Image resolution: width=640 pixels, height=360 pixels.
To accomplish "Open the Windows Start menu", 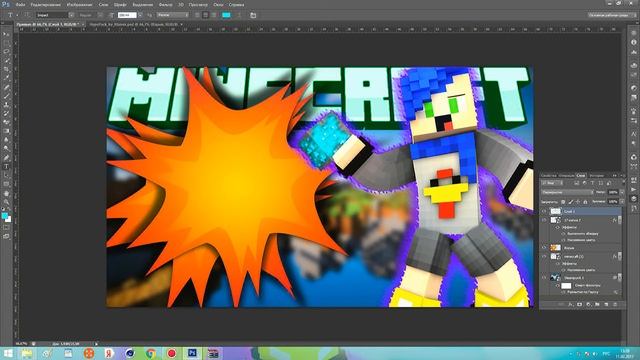I will pos(8,353).
